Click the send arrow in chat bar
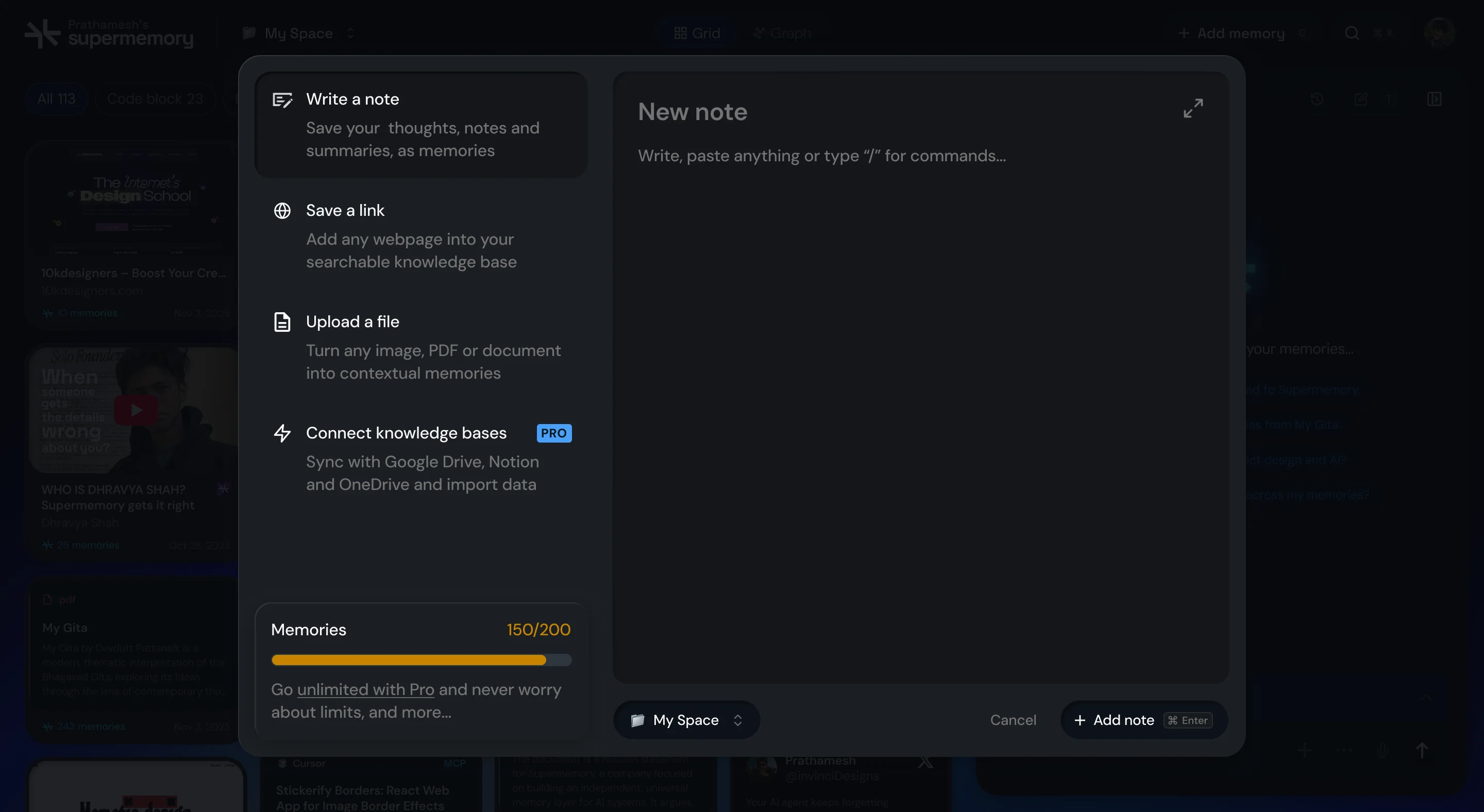The height and width of the screenshot is (812, 1484). point(1422,750)
